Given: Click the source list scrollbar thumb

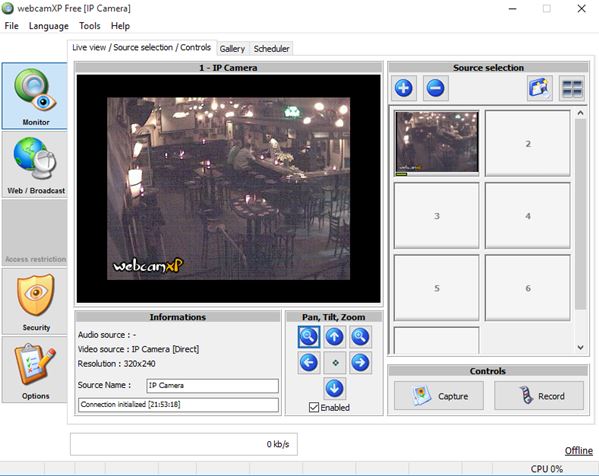Looking at the screenshot, I should click(581, 214).
